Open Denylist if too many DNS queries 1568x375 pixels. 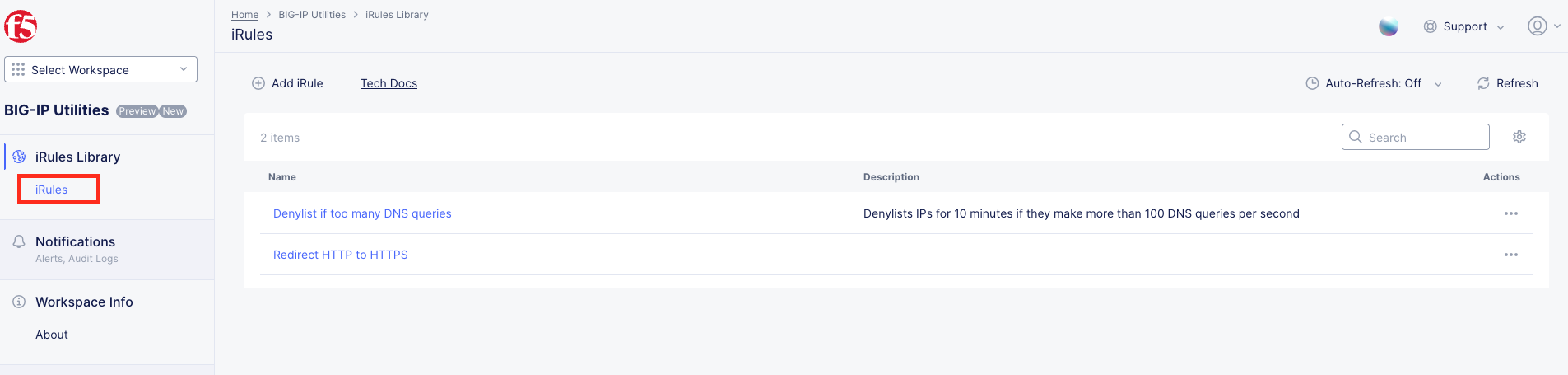coord(362,213)
